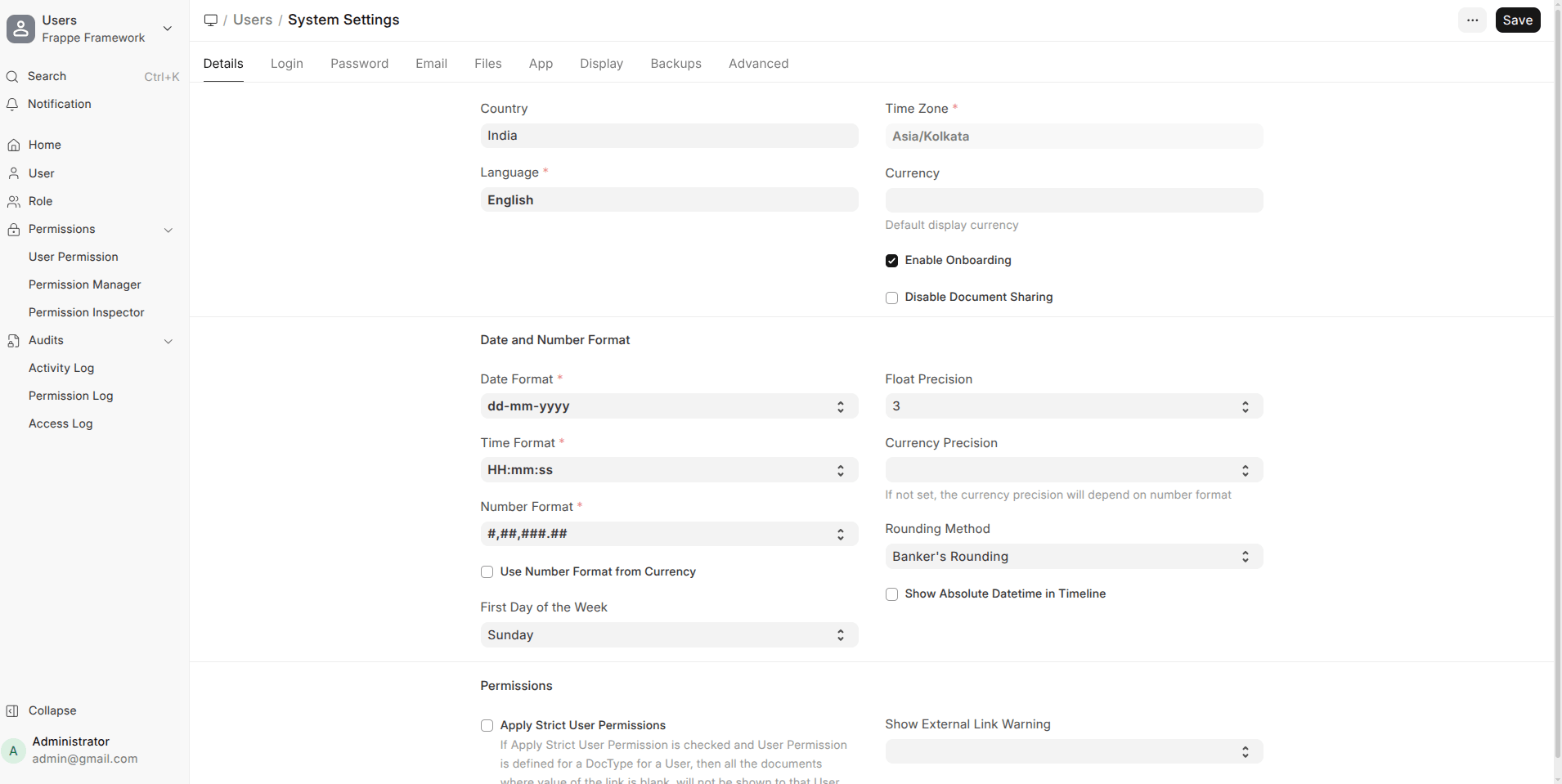Switch to the Login tab

286,64
